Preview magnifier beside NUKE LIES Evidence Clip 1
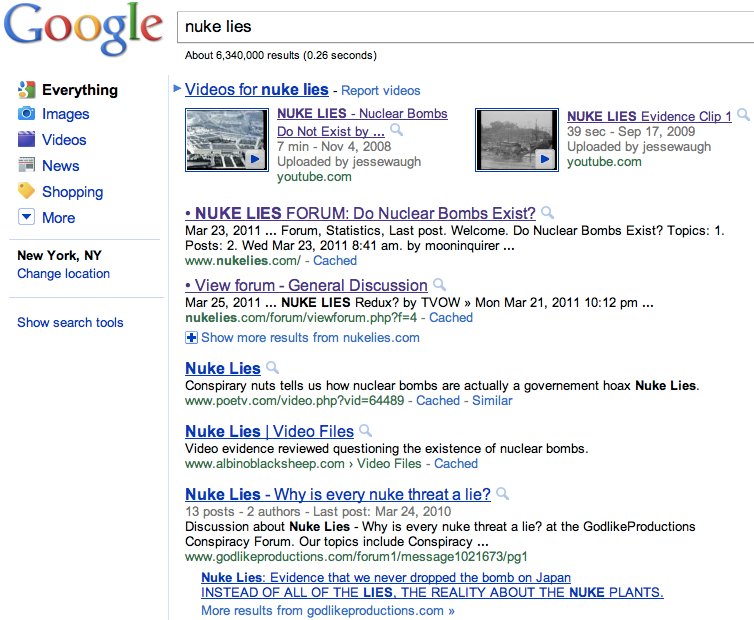The image size is (754, 620). tap(743, 115)
